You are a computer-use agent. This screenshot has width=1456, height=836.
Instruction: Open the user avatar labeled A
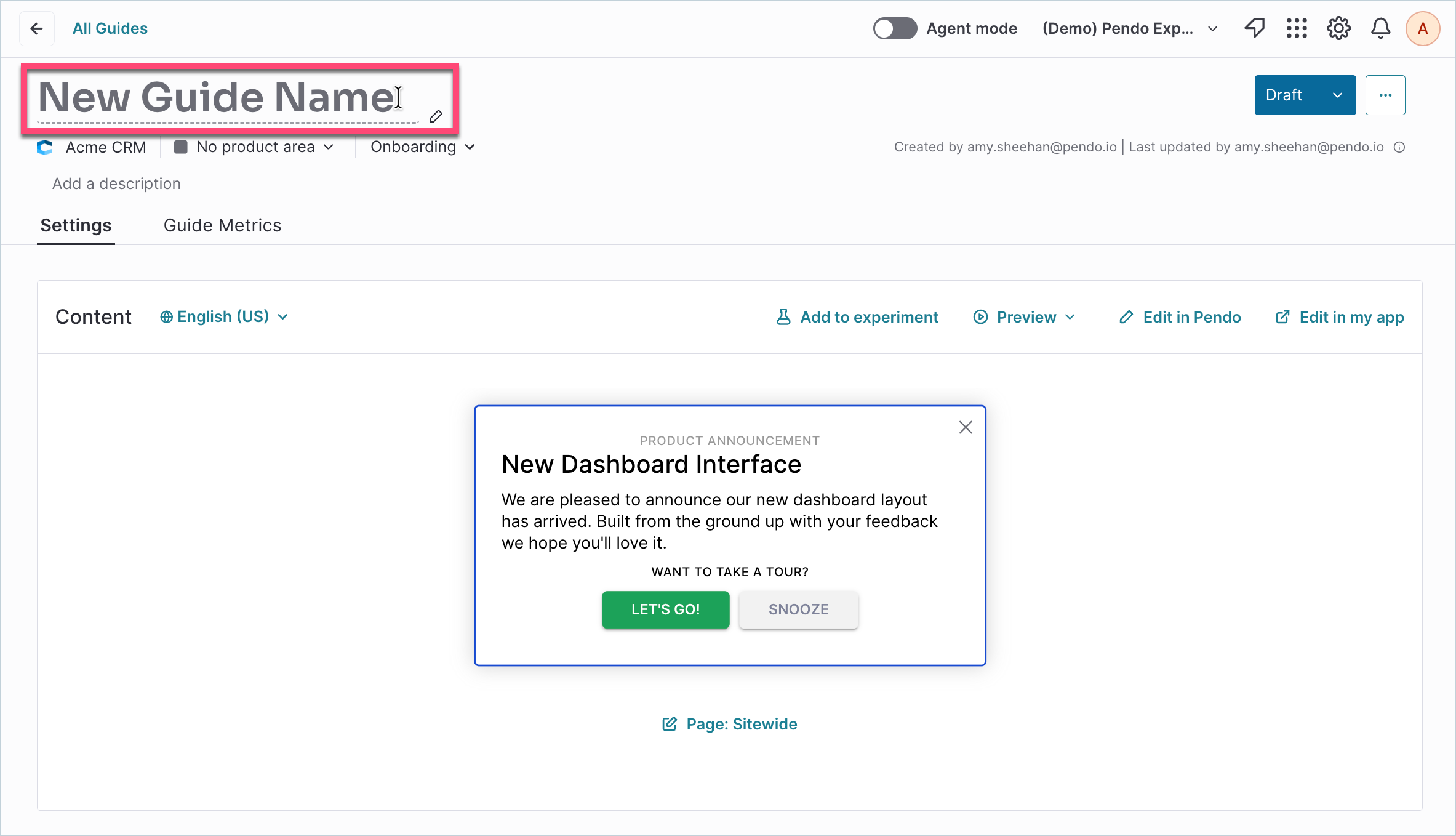pos(1423,28)
